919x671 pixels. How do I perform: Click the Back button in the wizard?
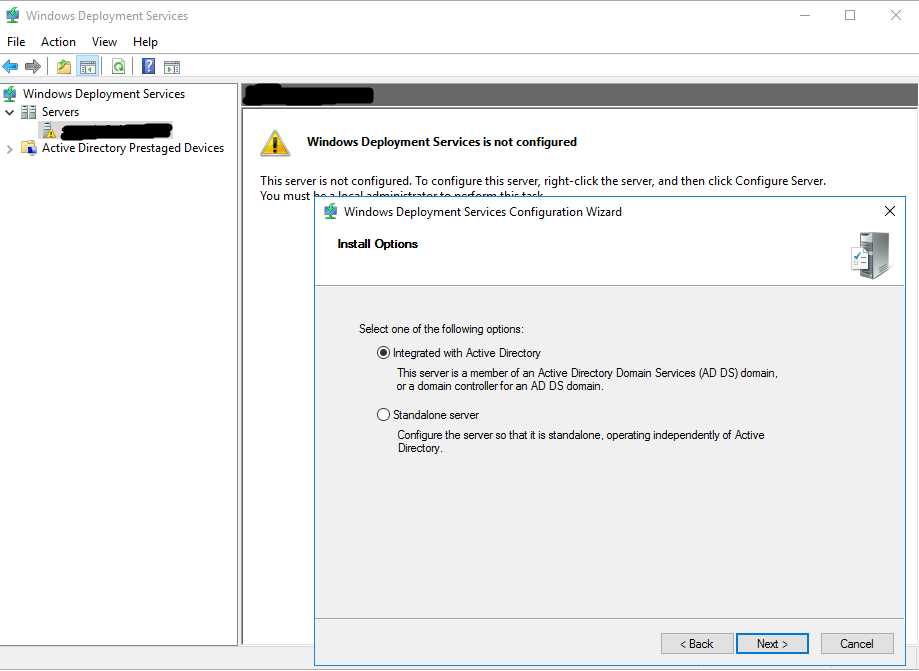[x=697, y=643]
